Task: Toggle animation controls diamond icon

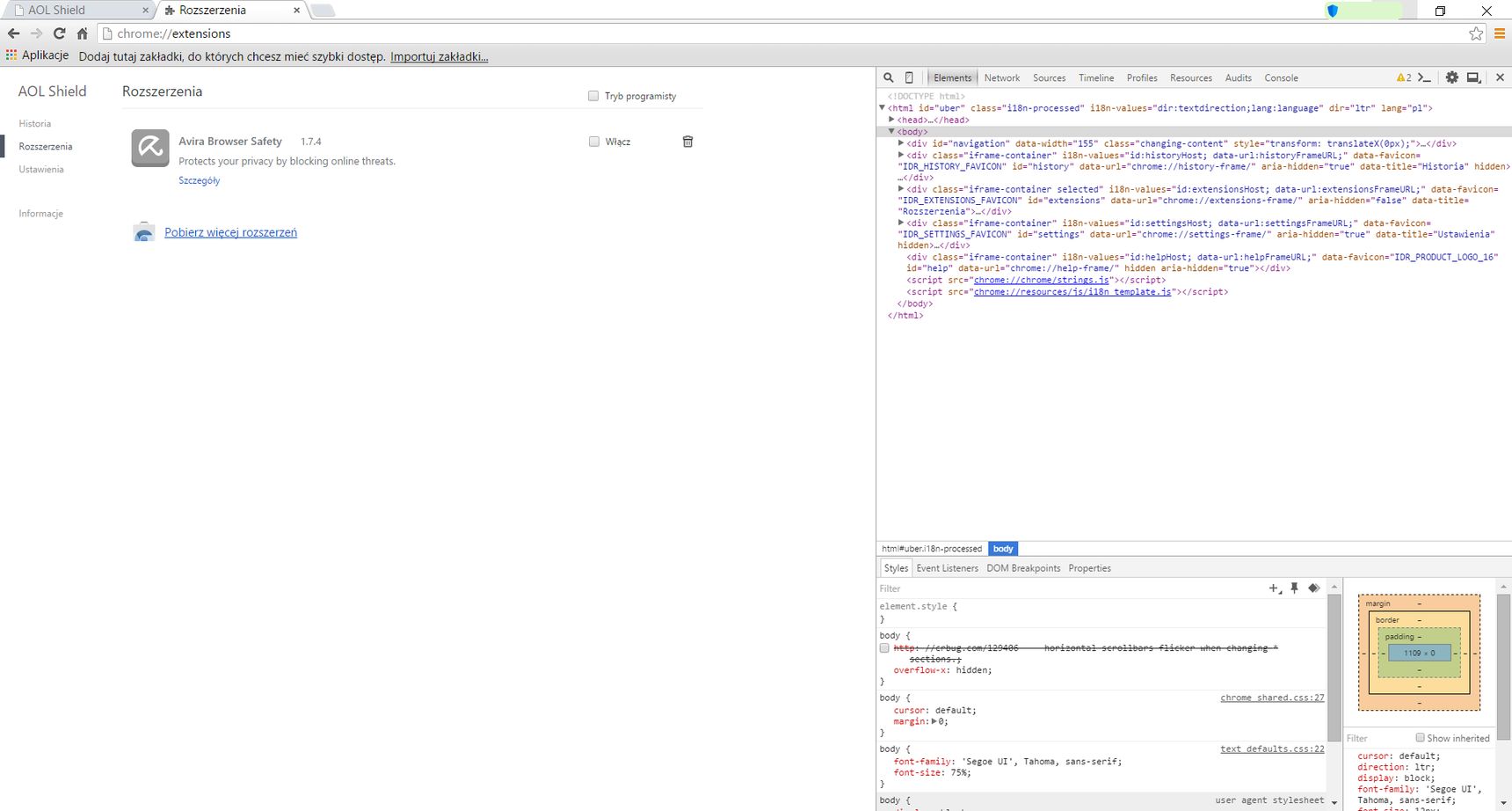Action: [1314, 588]
